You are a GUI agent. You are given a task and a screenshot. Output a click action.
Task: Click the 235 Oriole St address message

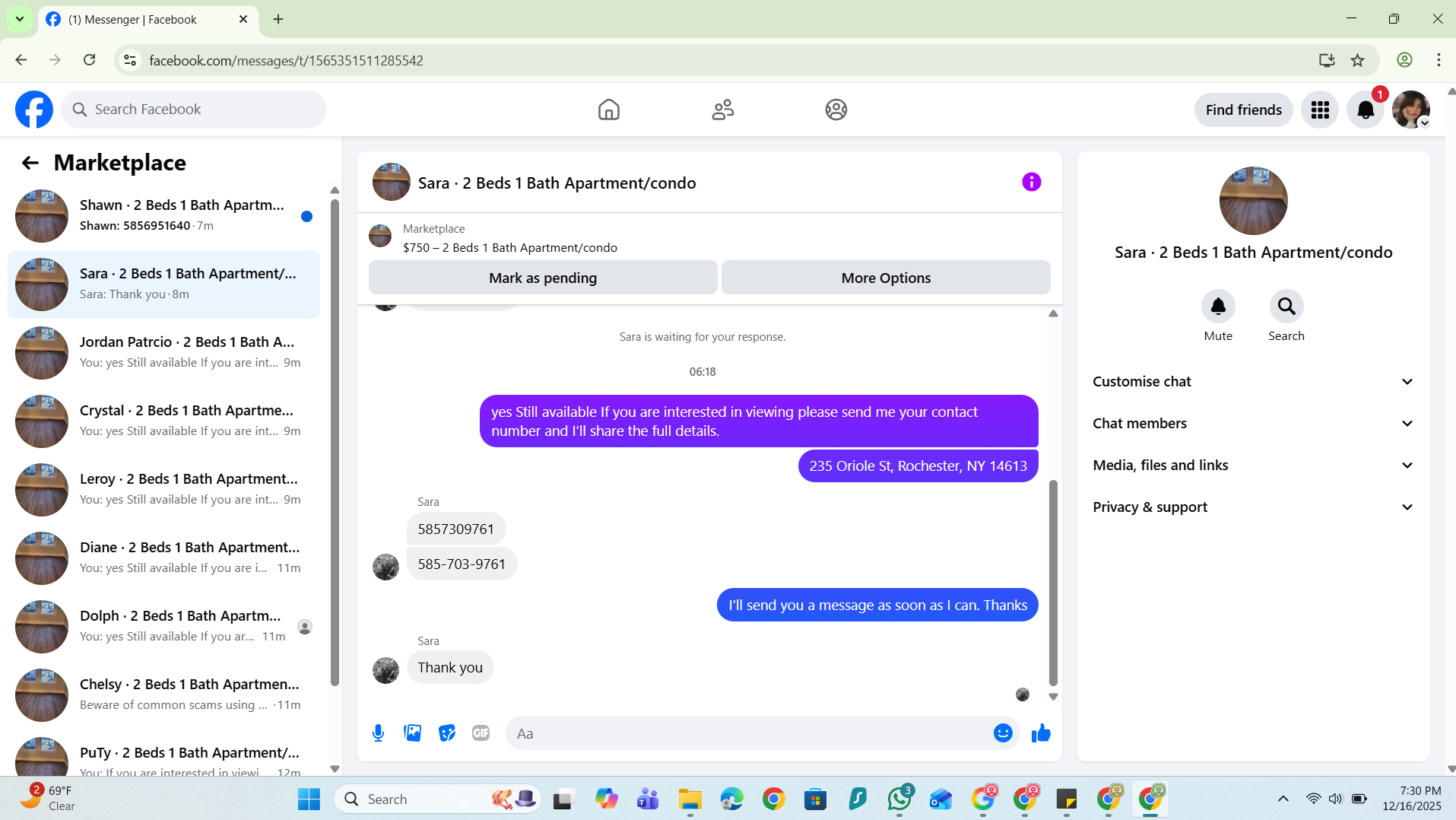(918, 466)
